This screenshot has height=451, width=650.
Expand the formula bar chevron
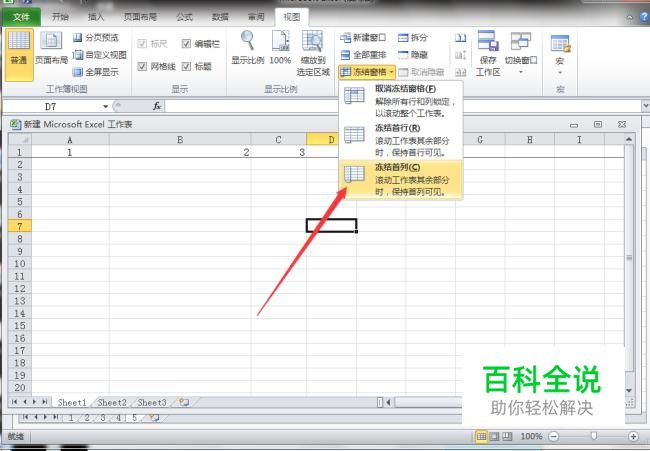point(645,107)
